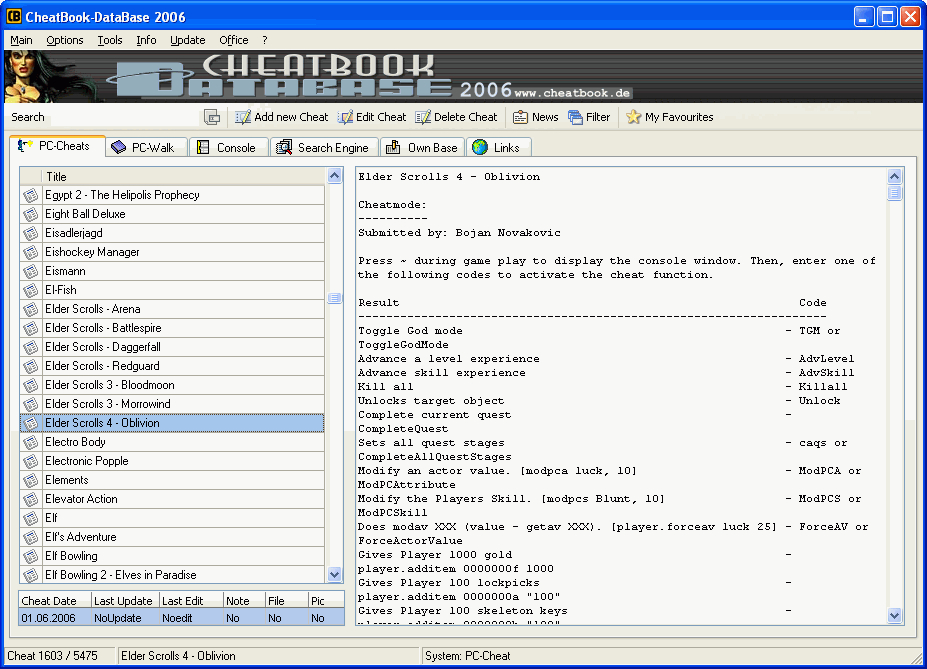Click the row icon beside Eismann
Viewport: 927px width, 669px height.
click(x=31, y=271)
